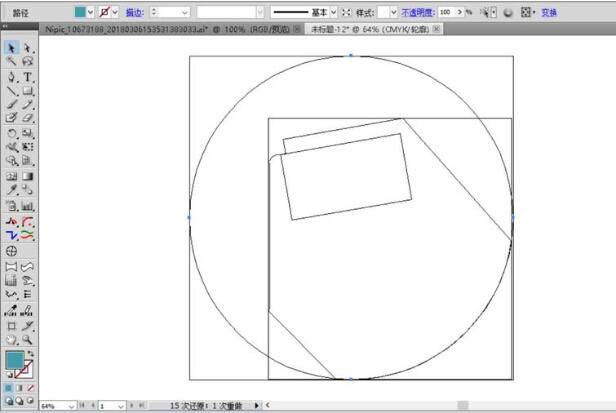Pick the Rectangle tool

click(x=27, y=91)
